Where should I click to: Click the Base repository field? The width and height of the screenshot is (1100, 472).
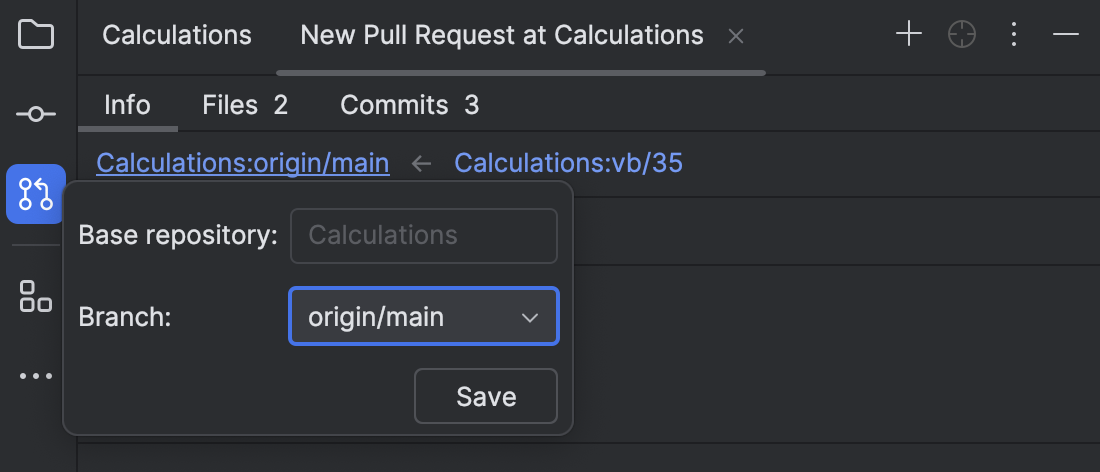tap(424, 236)
